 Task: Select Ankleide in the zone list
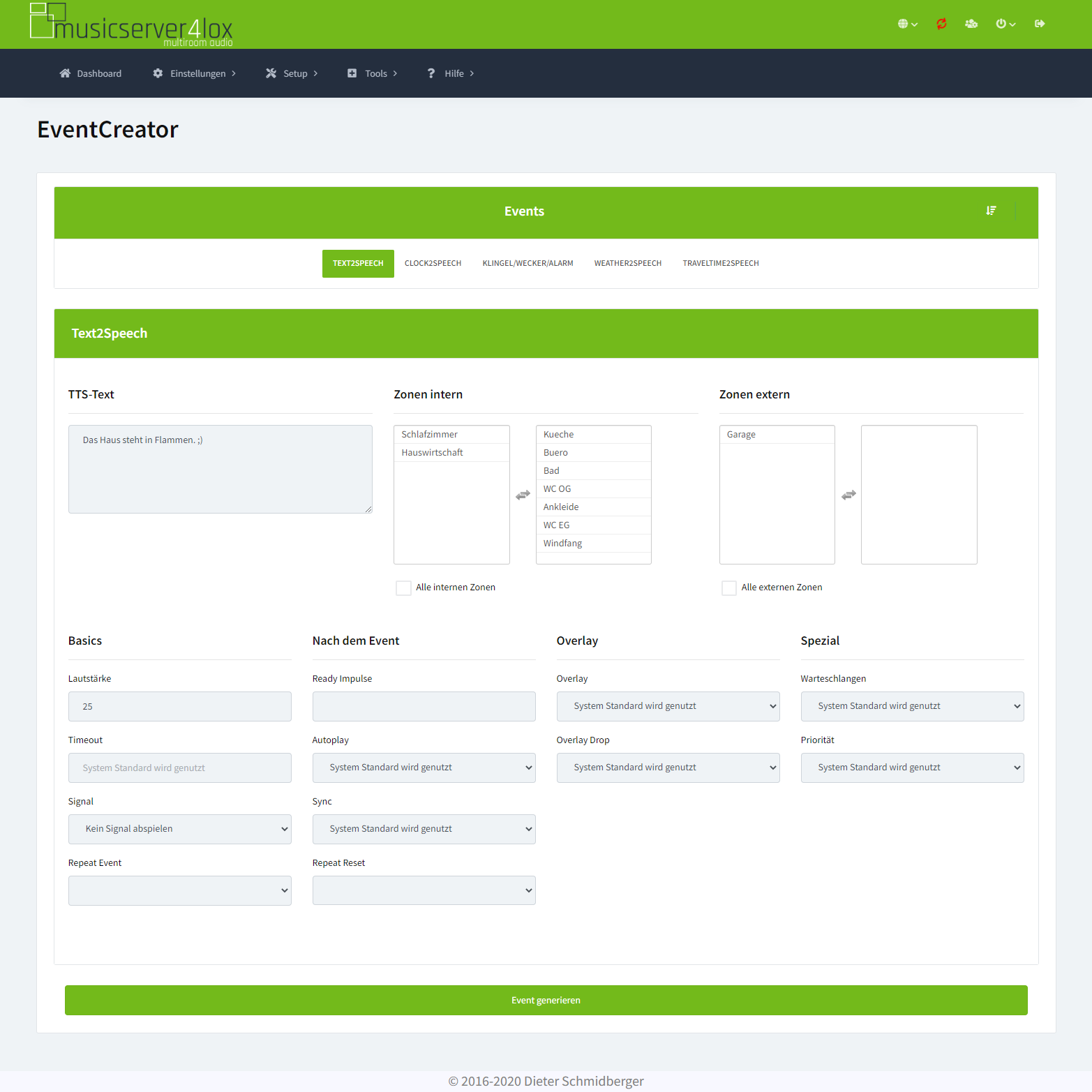(x=594, y=507)
